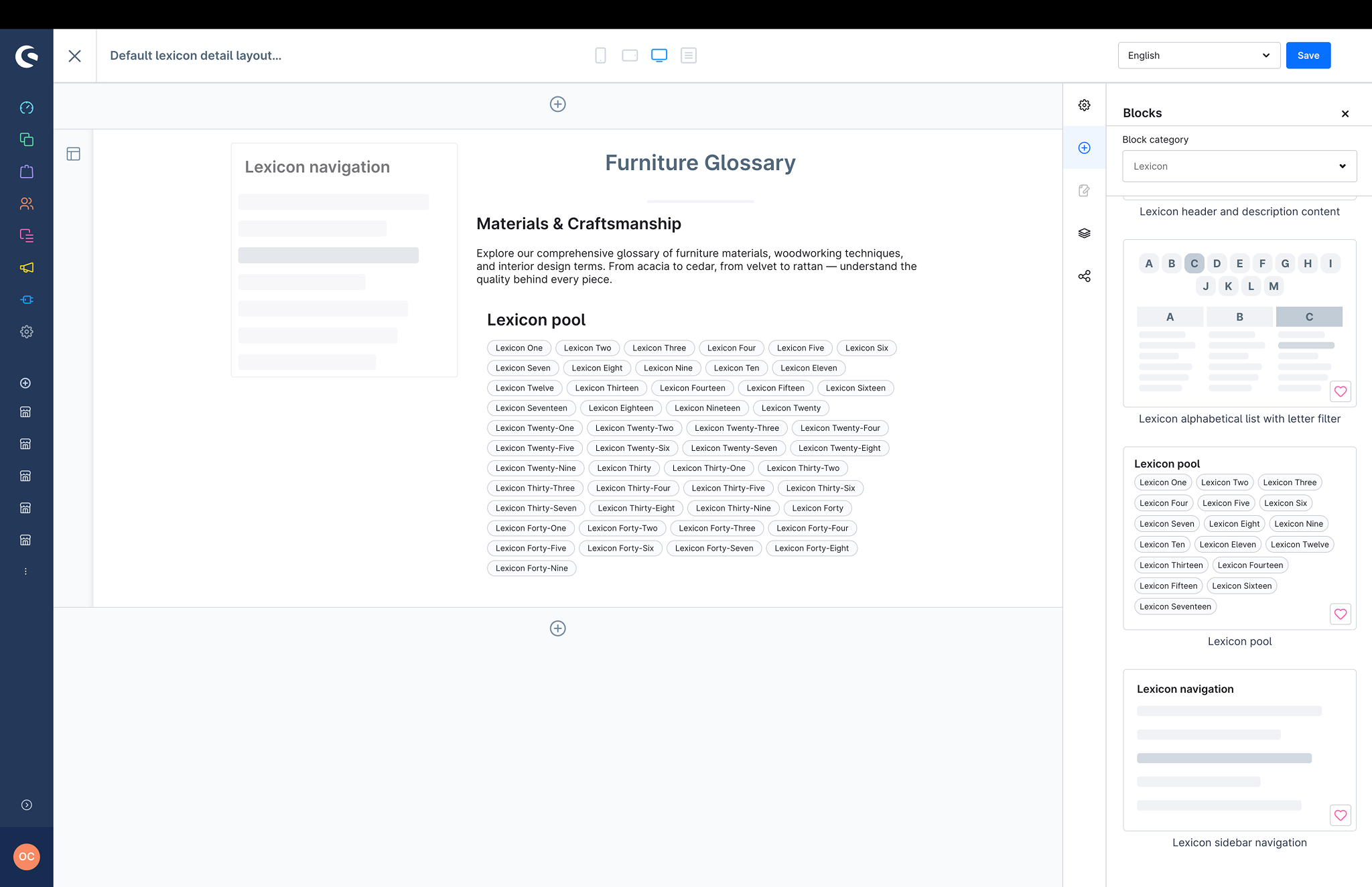Select the Lexicon pool block thumbnail

coord(1239,538)
